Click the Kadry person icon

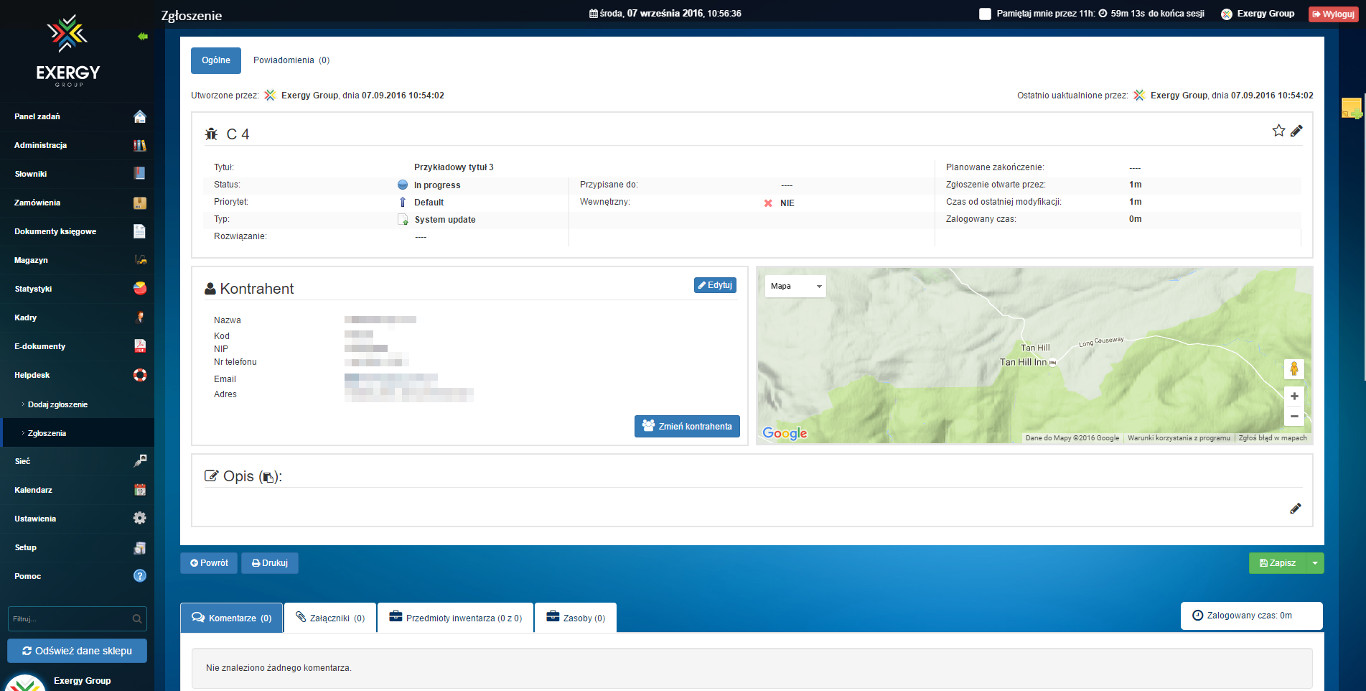140,318
